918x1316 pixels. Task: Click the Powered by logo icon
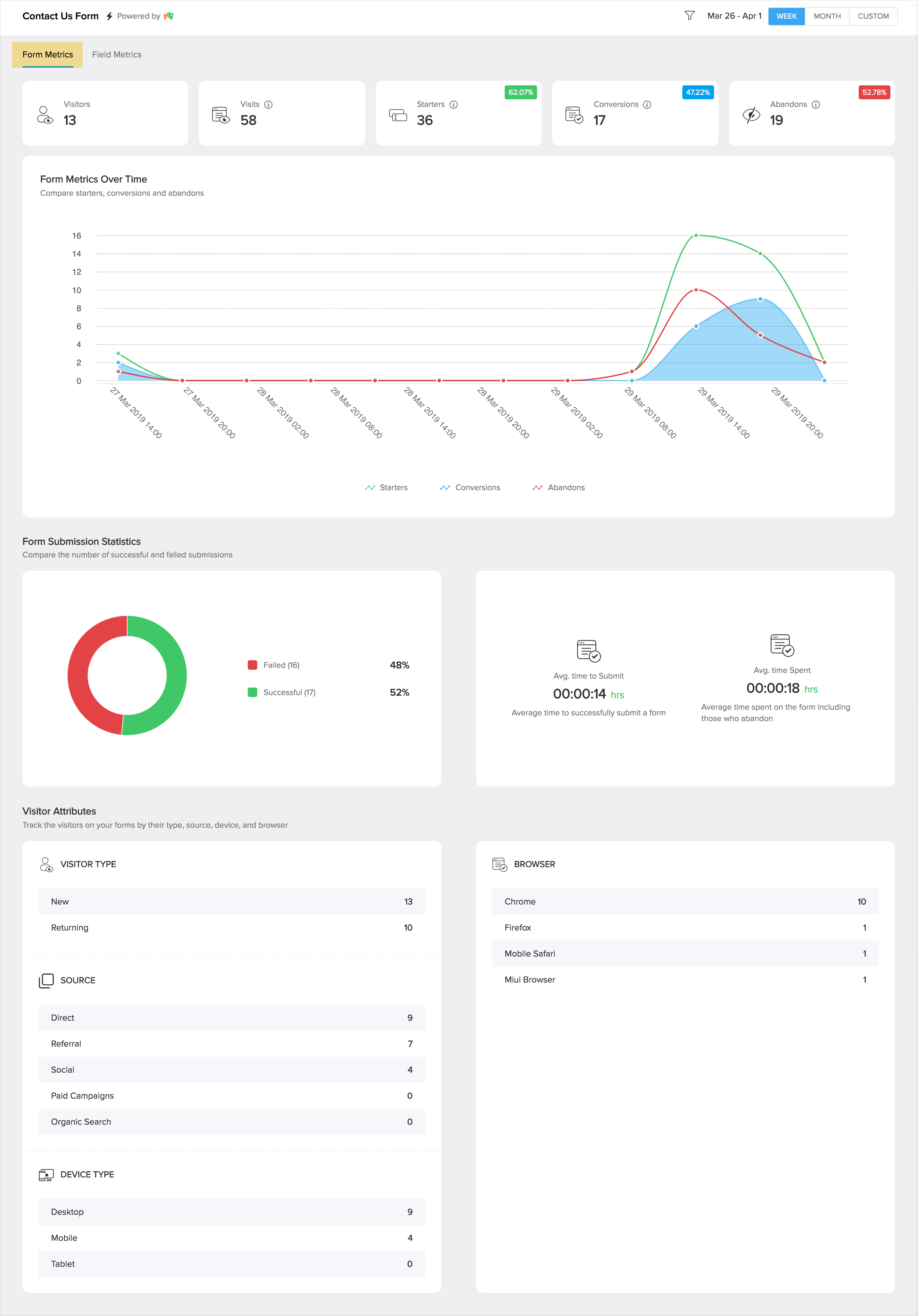[x=168, y=16]
